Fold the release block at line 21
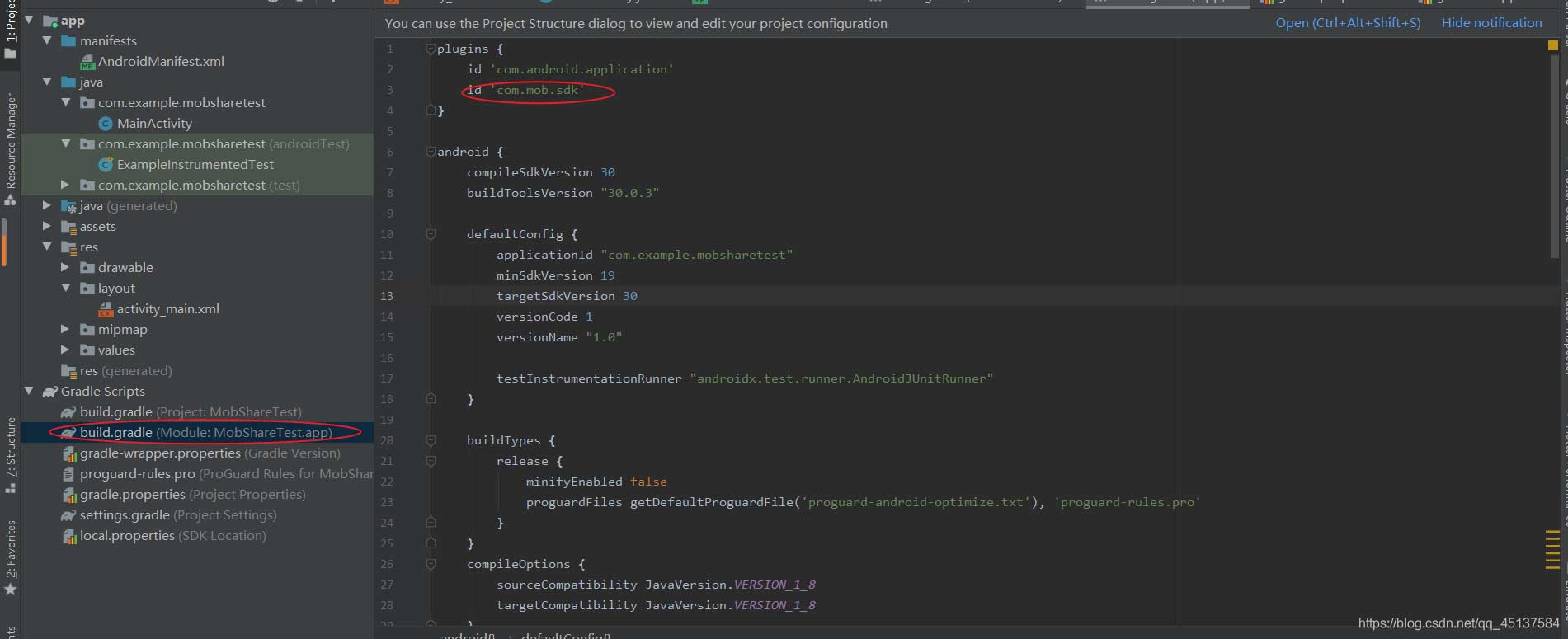The image size is (1568, 639). pos(431,461)
